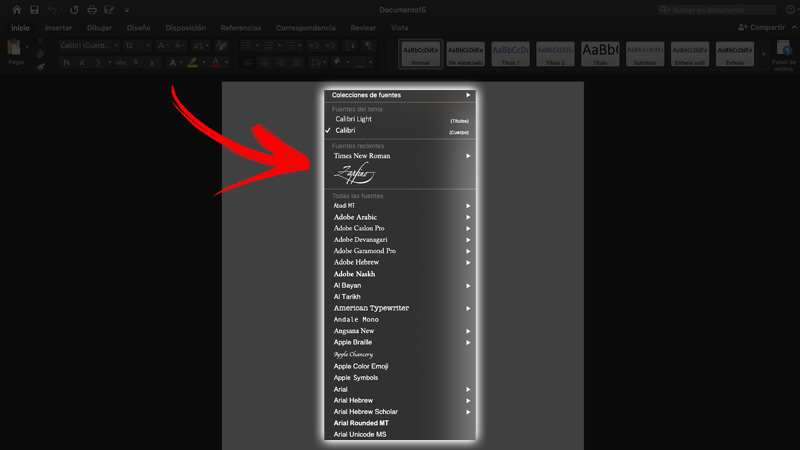The height and width of the screenshot is (450, 800).
Task: Undo the last action
Action: pyautogui.click(x=52, y=10)
